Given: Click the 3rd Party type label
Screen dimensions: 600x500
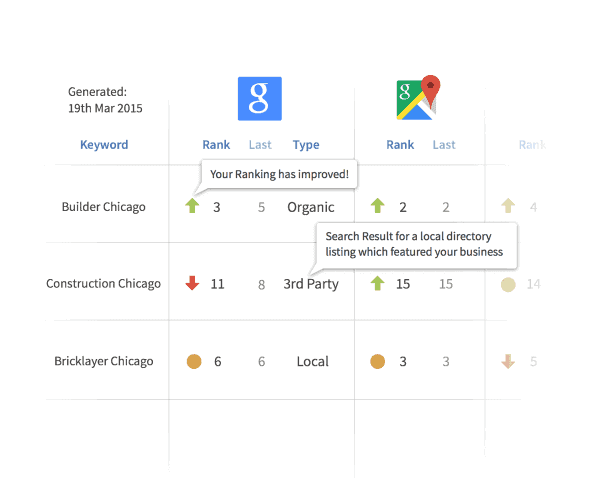Looking at the screenshot, I should [311, 284].
